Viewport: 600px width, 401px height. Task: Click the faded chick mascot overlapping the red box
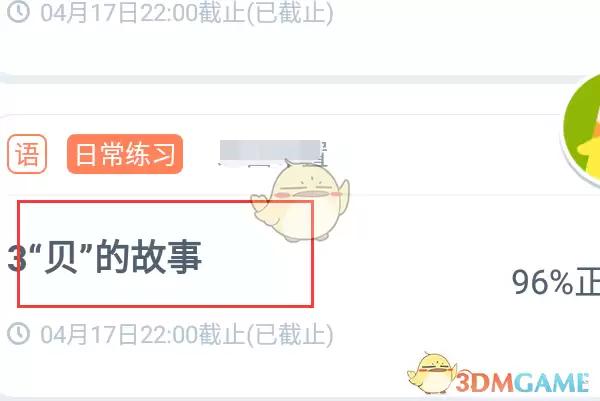click(300, 201)
